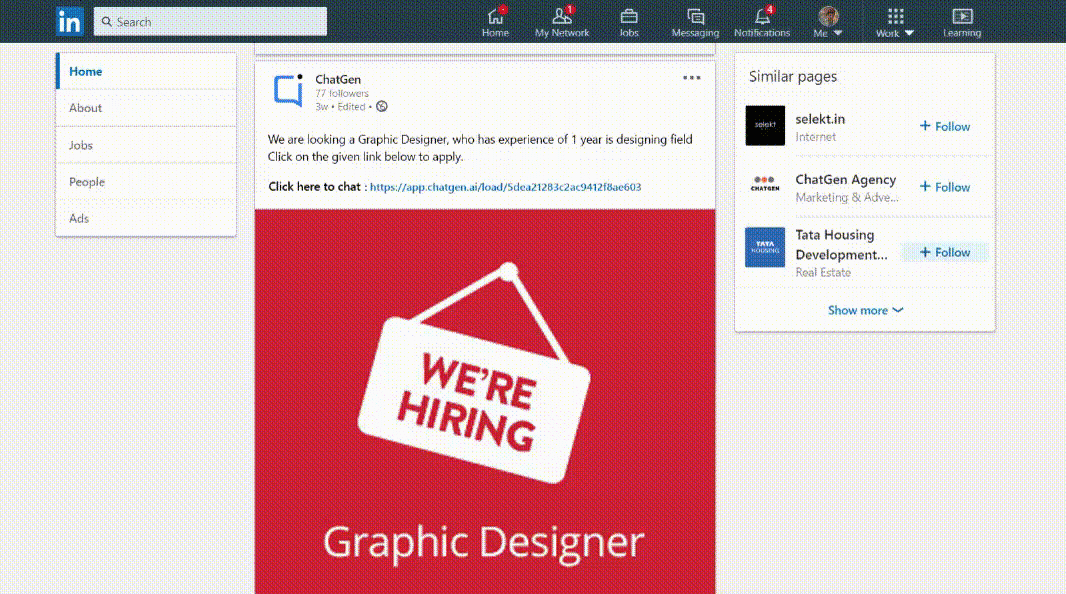
Task: Open the Me profile menu
Action: 827,22
